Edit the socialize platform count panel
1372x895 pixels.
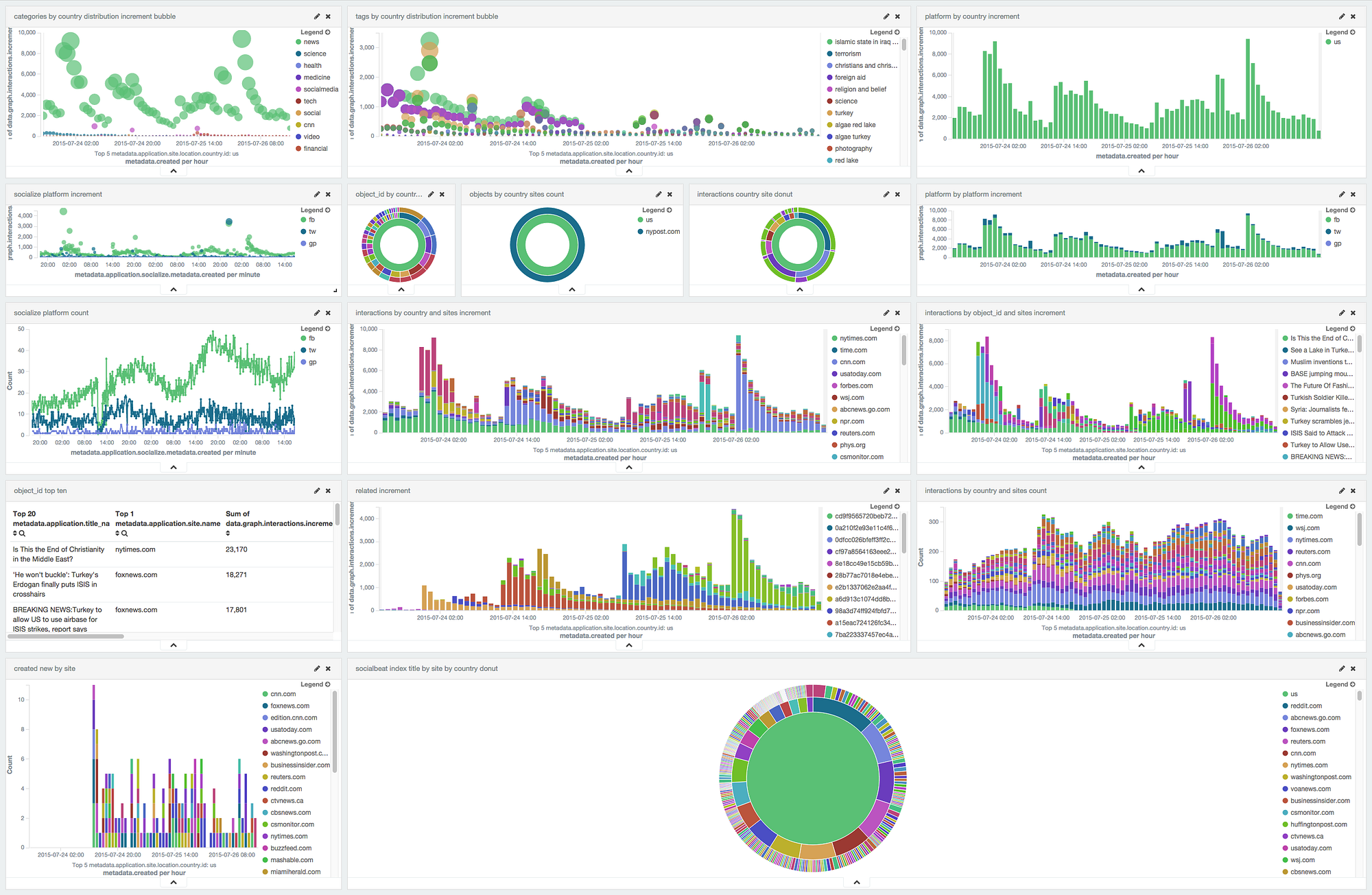click(x=317, y=313)
